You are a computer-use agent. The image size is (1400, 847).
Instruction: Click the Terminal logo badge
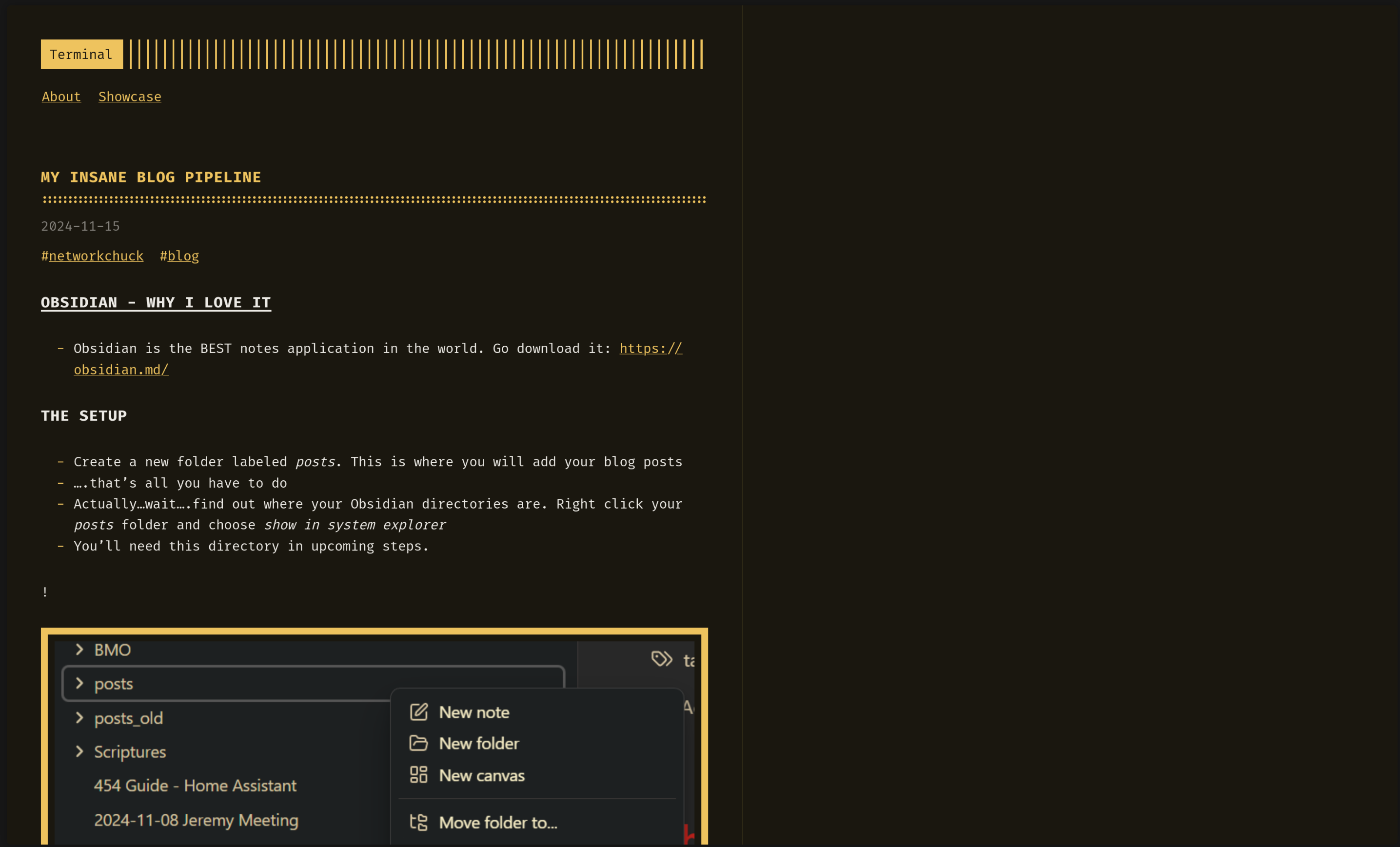pyautogui.click(x=82, y=54)
